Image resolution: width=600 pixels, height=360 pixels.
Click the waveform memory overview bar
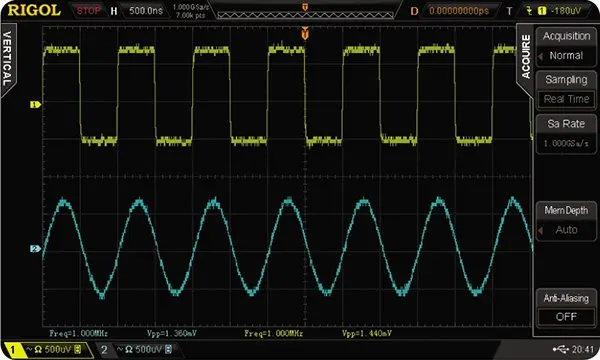(305, 15)
